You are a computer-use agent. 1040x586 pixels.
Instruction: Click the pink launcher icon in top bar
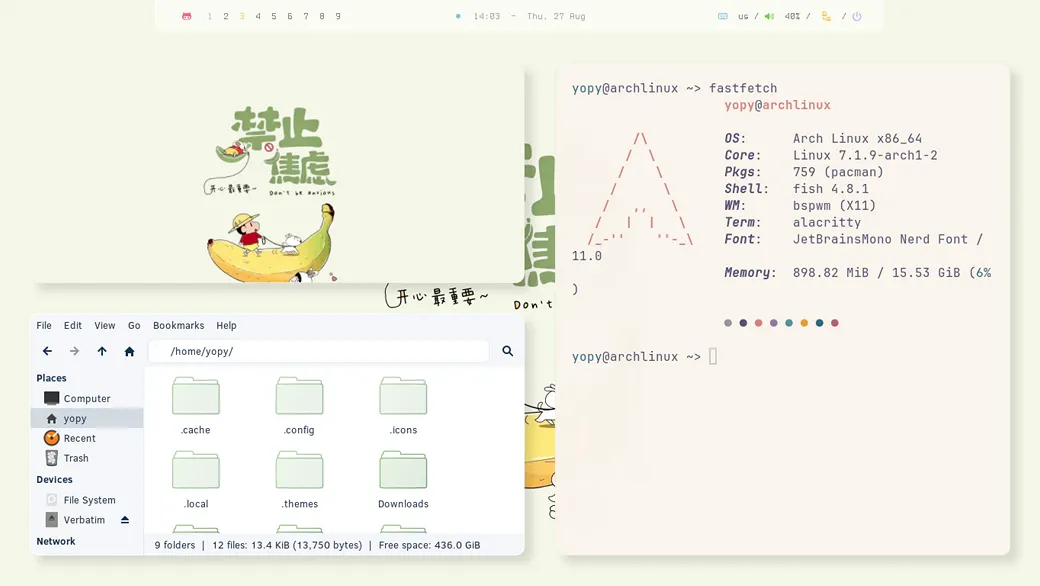(186, 17)
